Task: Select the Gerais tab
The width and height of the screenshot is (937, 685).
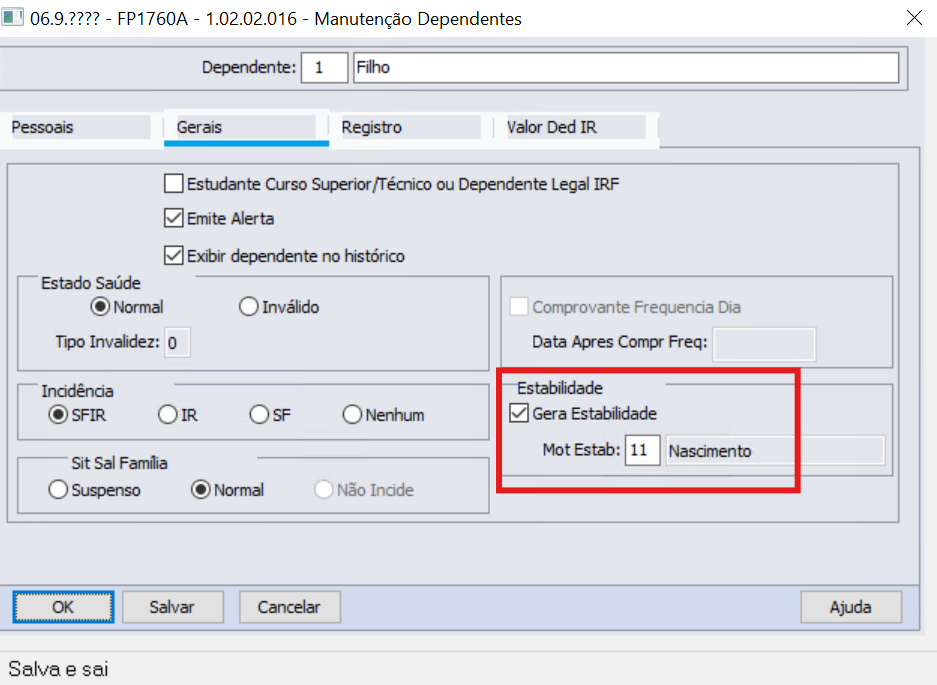Action: [246, 127]
